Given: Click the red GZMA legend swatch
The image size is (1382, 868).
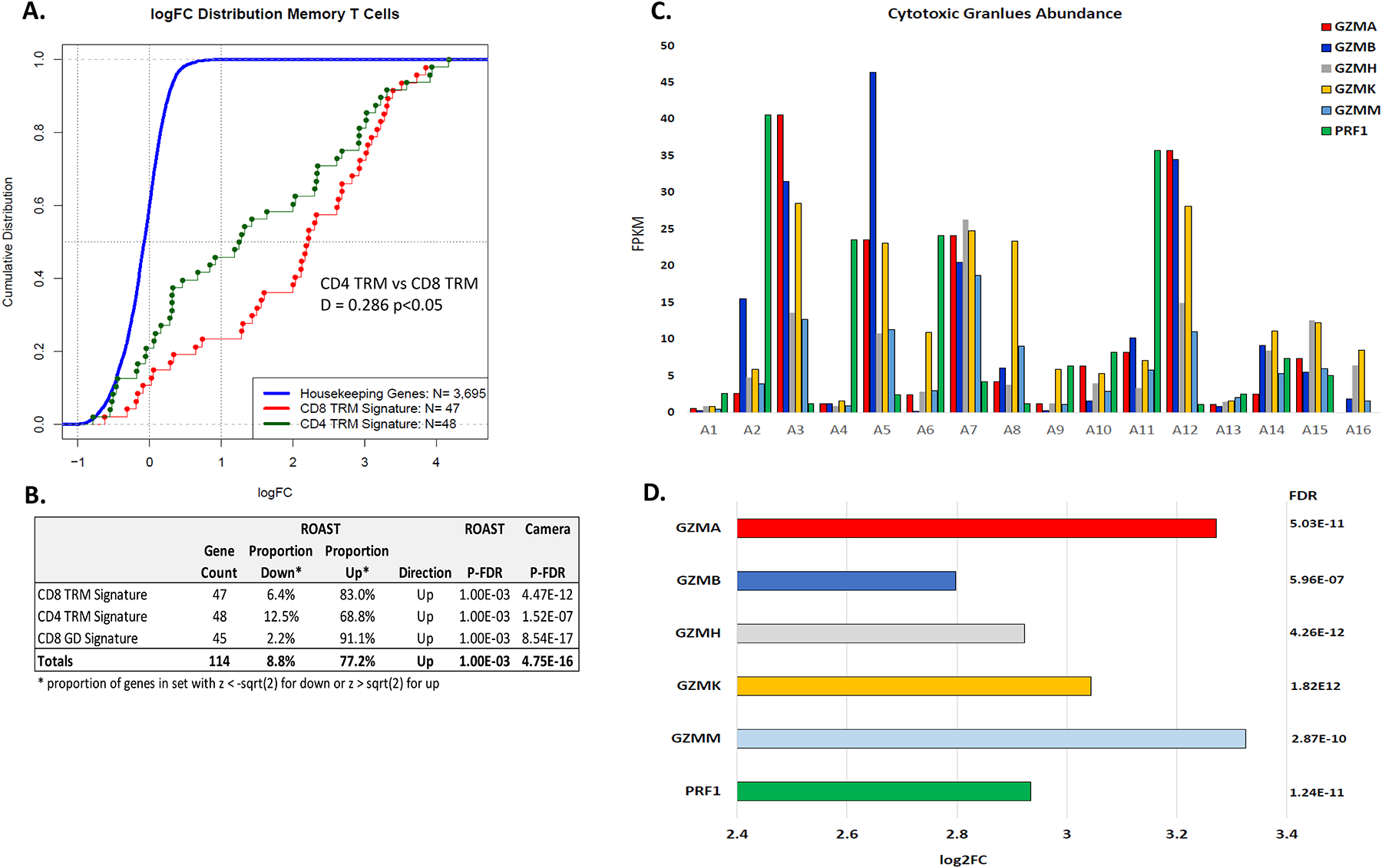Looking at the screenshot, I should (1326, 27).
